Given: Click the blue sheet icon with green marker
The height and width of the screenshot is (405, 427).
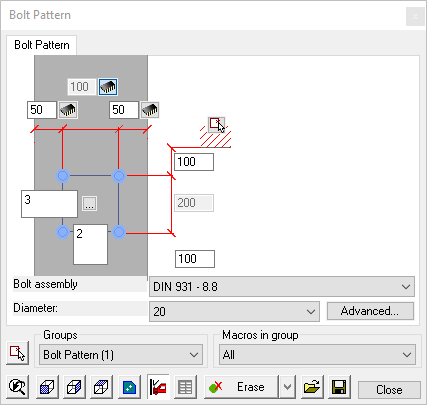Looking at the screenshot, I should pyautogui.click(x=129, y=387).
